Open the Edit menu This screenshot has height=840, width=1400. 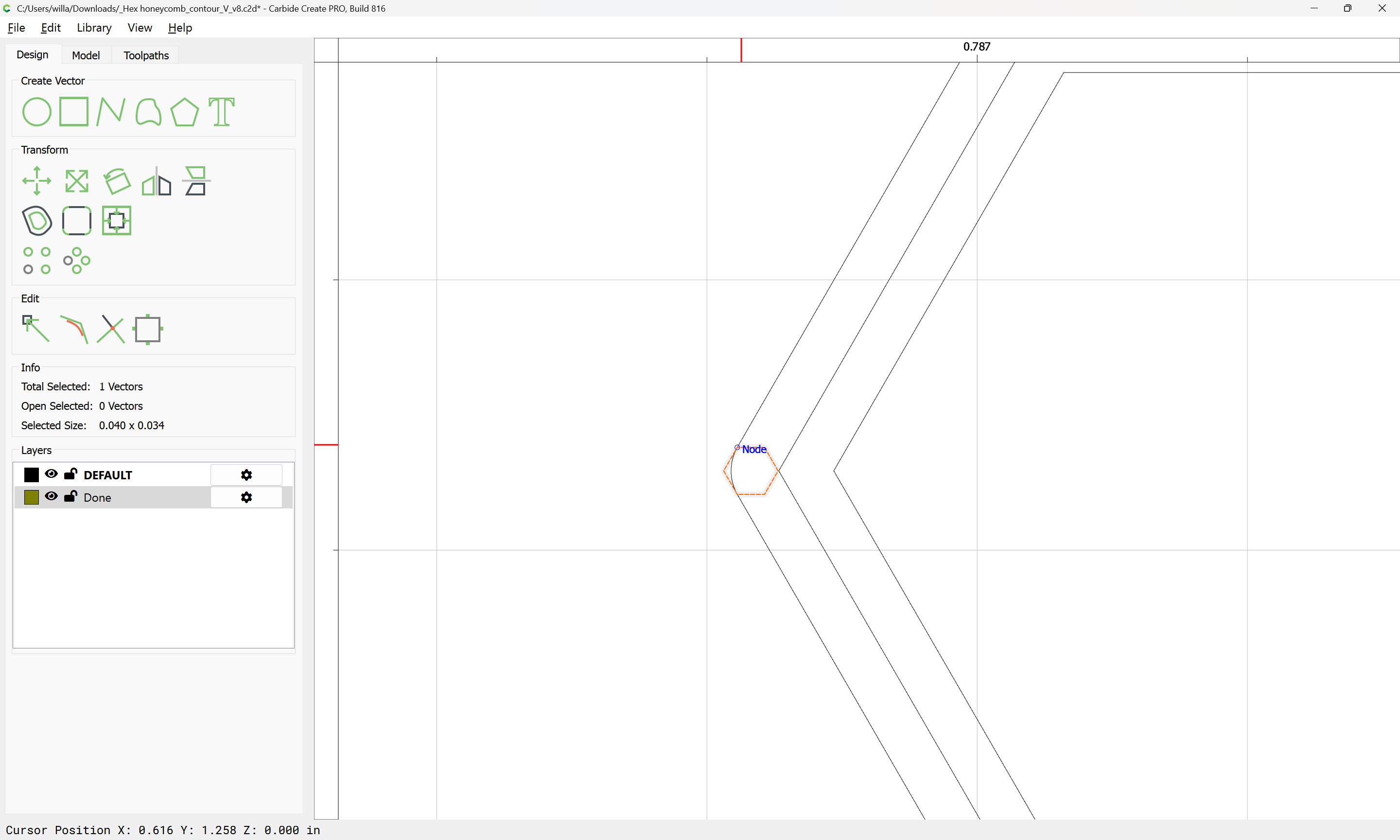coord(51,28)
